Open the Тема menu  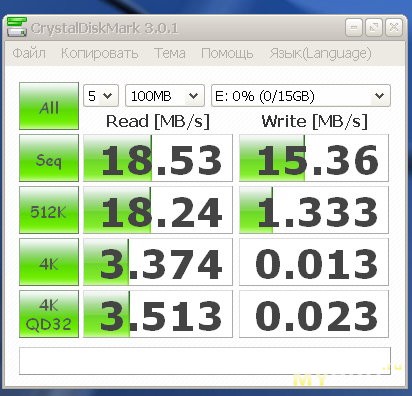pos(170,53)
